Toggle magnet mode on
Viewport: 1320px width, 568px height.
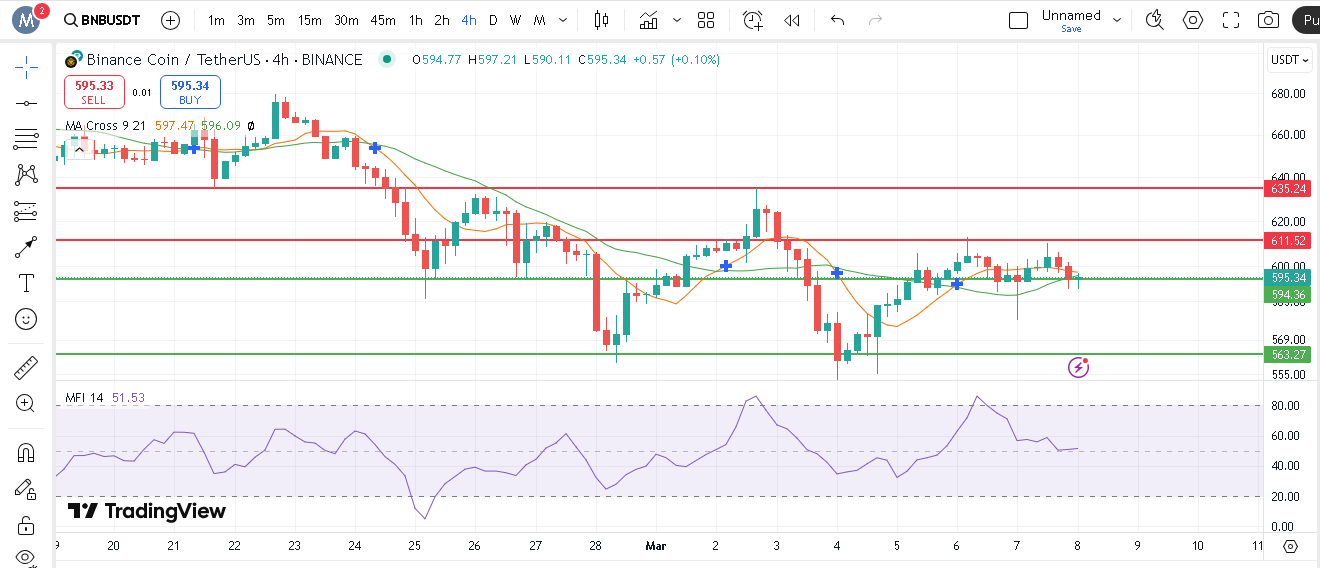26,452
